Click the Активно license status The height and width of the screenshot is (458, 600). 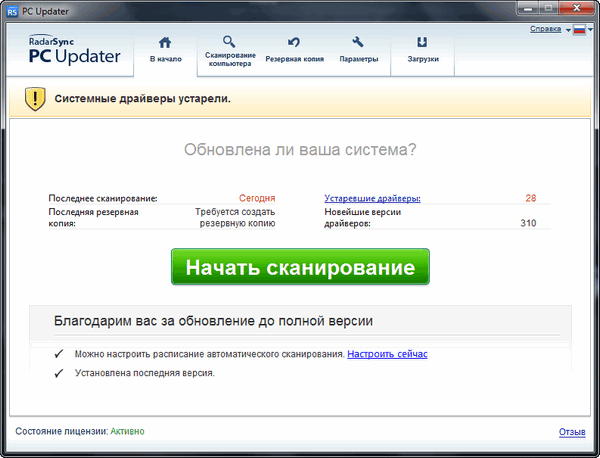tap(127, 431)
